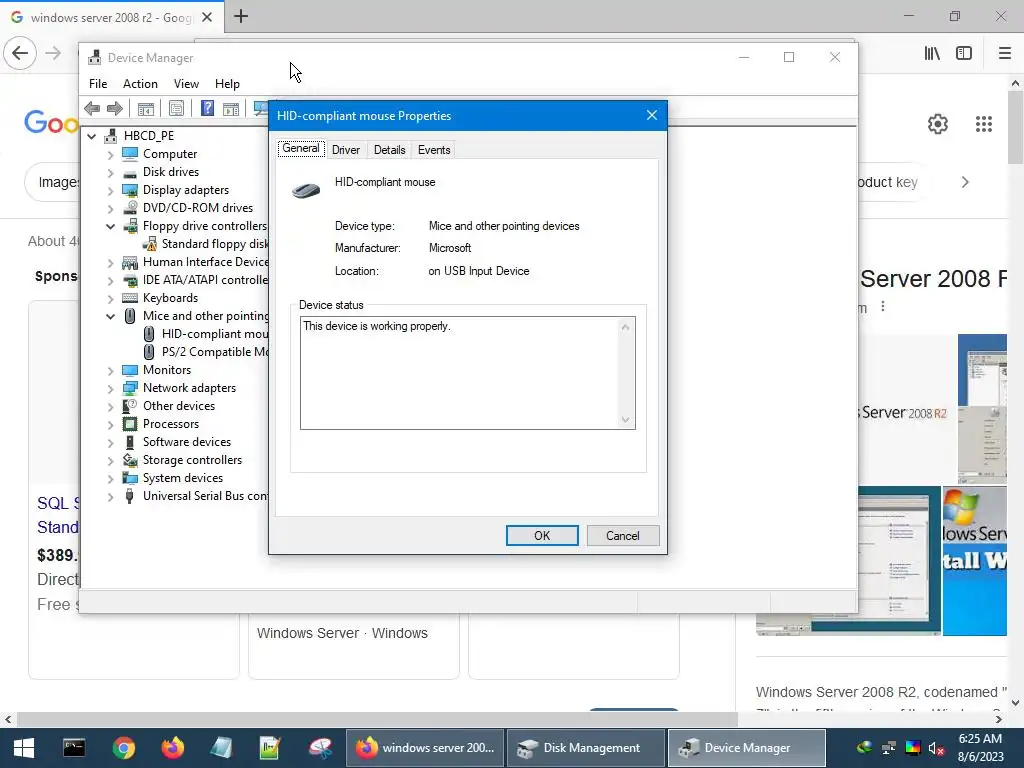Click the warning icon on Standard floppy disk
This screenshot has width=1024, height=768.
(150, 244)
